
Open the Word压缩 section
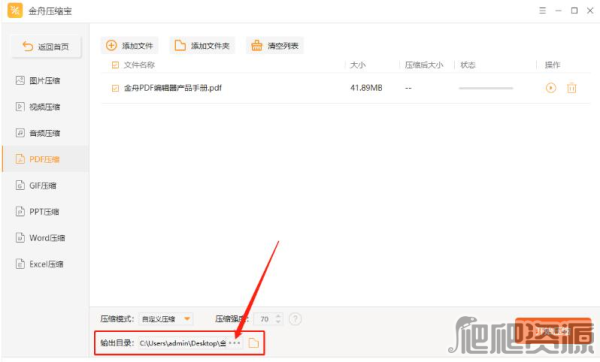(x=40, y=238)
